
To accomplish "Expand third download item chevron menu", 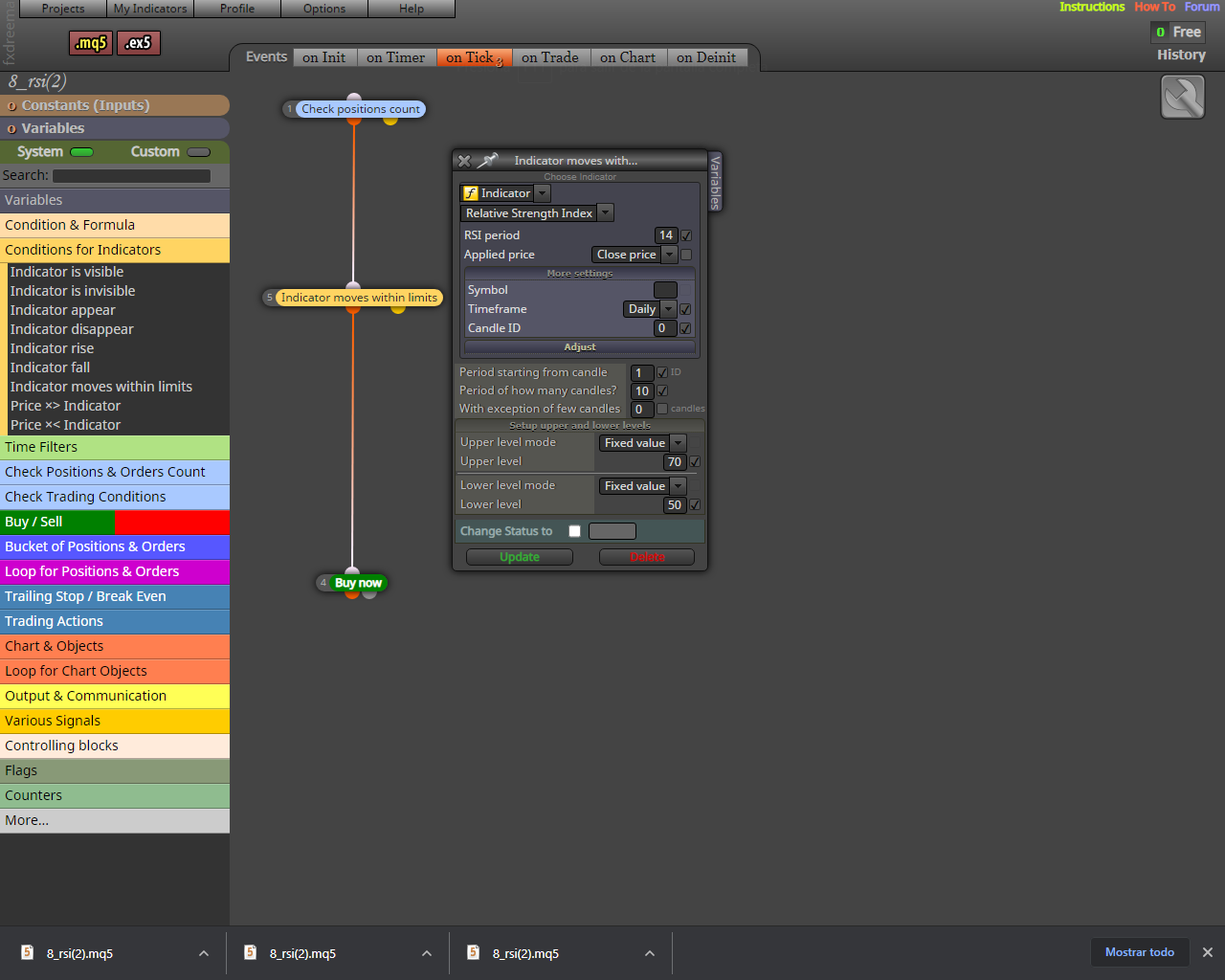I will tap(650, 953).
